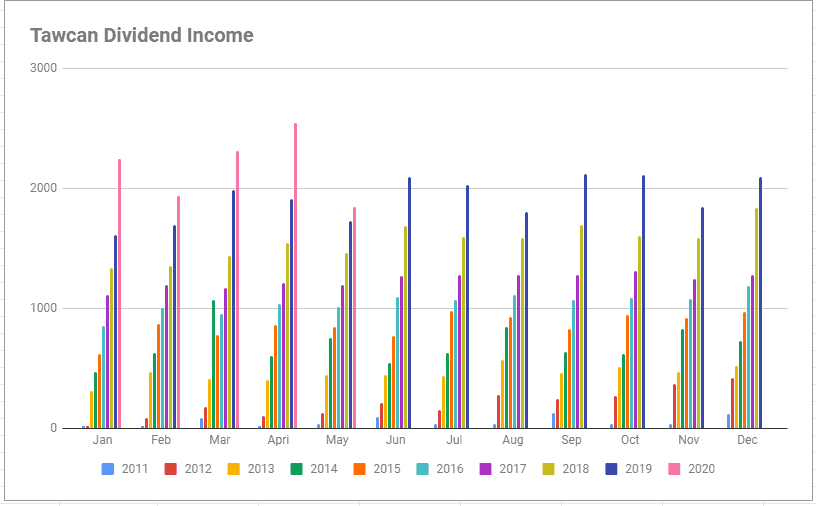The height and width of the screenshot is (506, 816).
Task: Select the 2016 legend text label
Action: pos(449,468)
